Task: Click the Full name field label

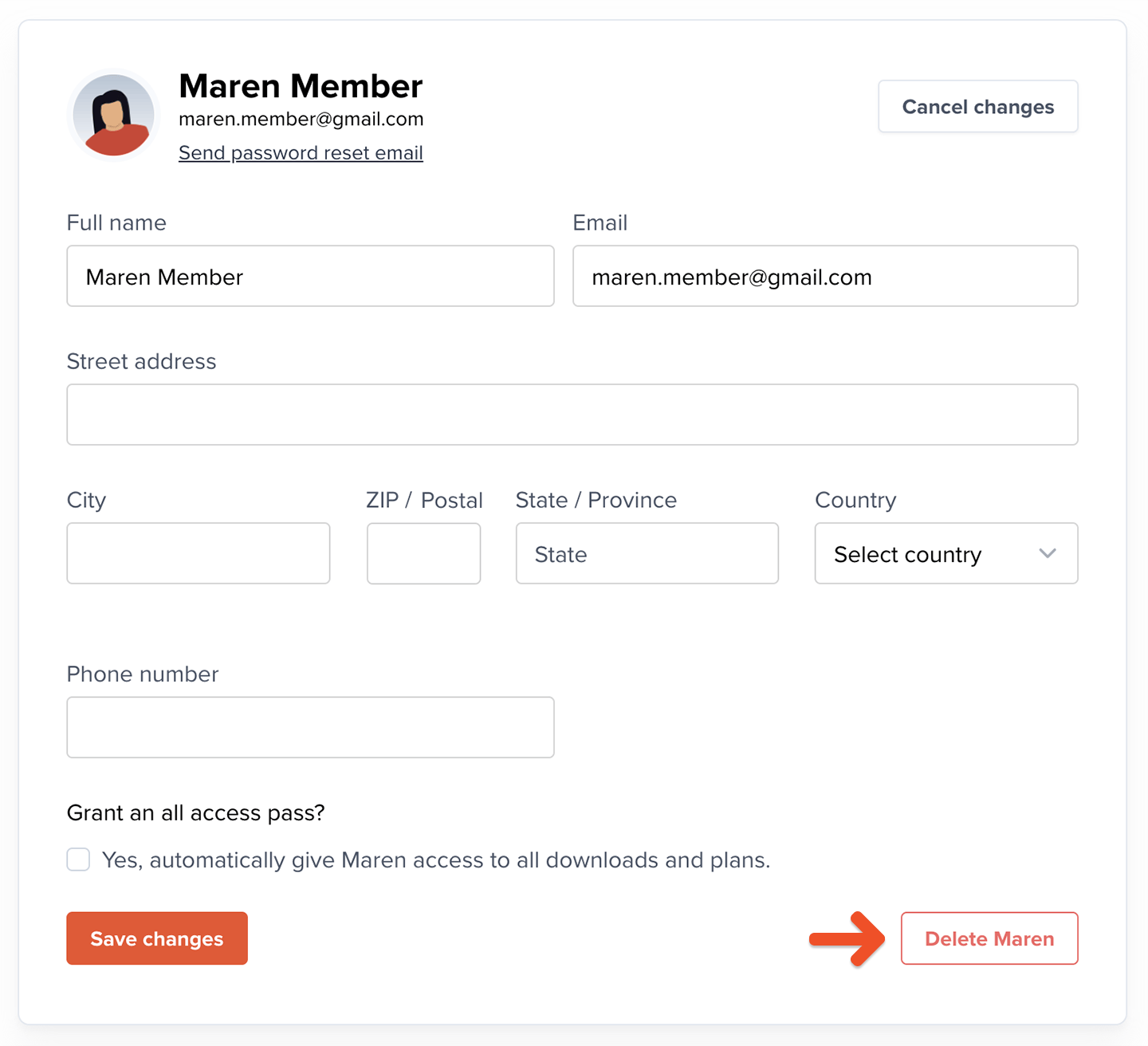Action: click(116, 223)
